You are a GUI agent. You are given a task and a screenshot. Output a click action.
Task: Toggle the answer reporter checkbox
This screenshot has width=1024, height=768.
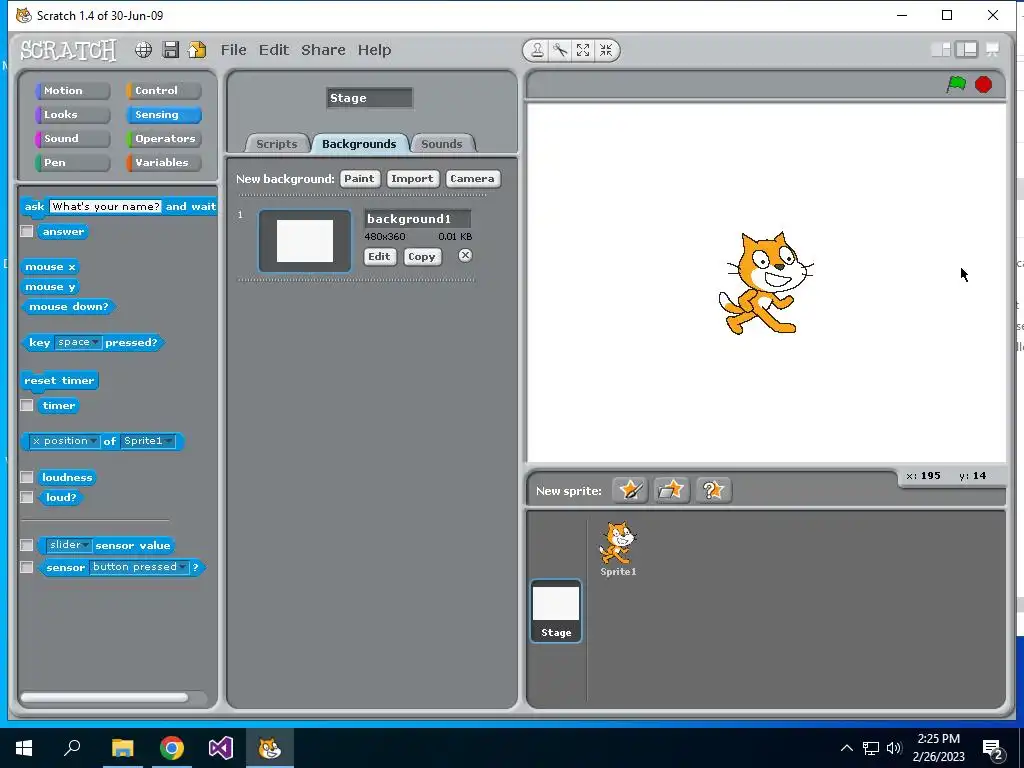[x=27, y=231]
